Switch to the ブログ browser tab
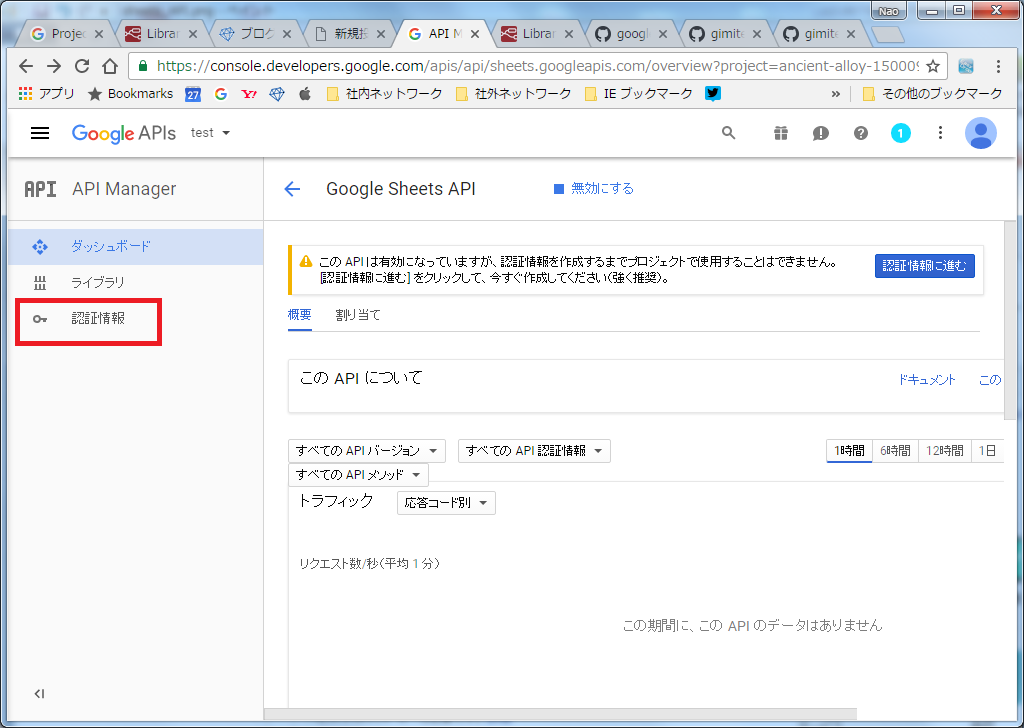This screenshot has height=728, width=1024. [x=255, y=34]
